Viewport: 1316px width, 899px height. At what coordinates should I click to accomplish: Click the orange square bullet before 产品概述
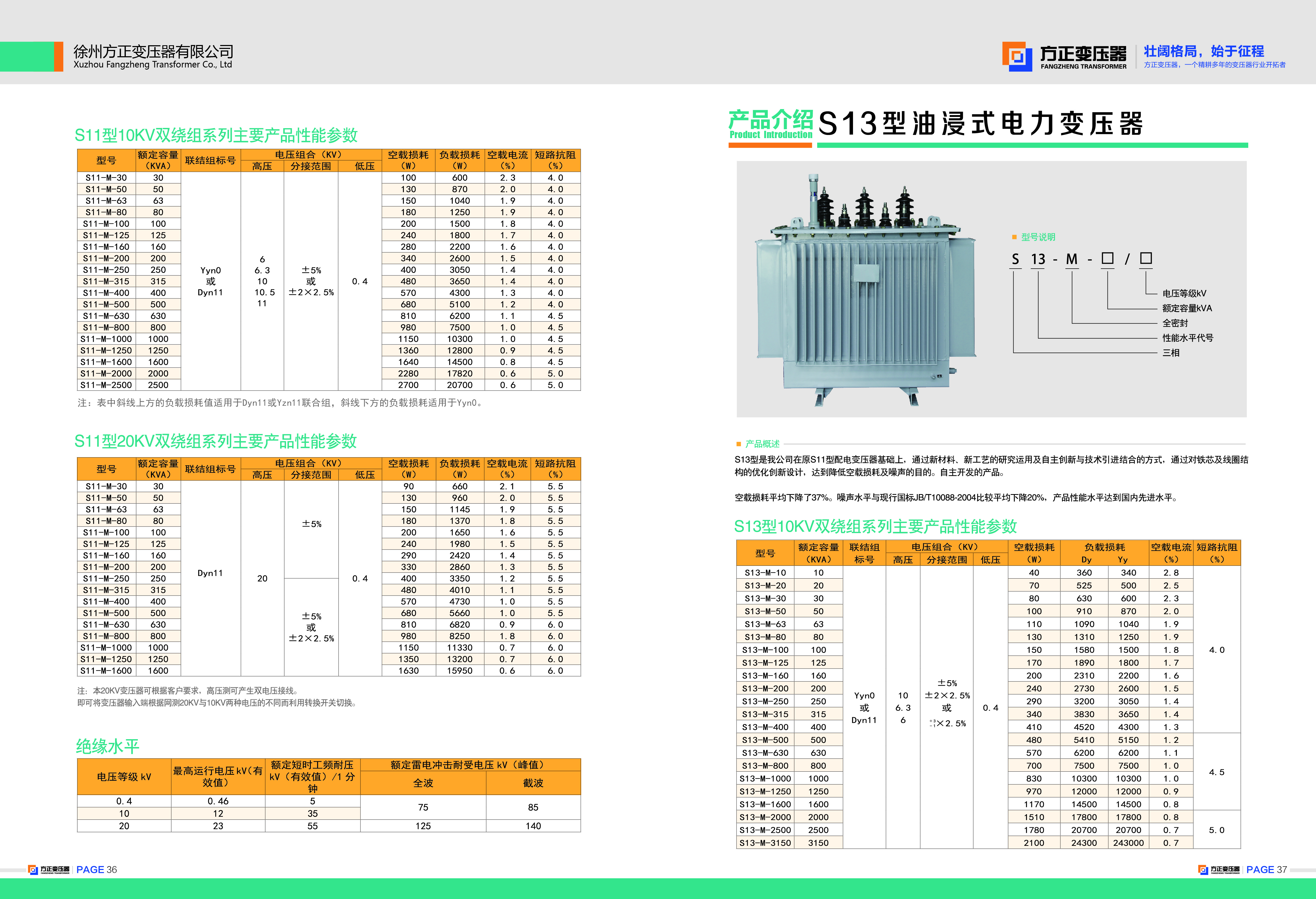point(738,444)
